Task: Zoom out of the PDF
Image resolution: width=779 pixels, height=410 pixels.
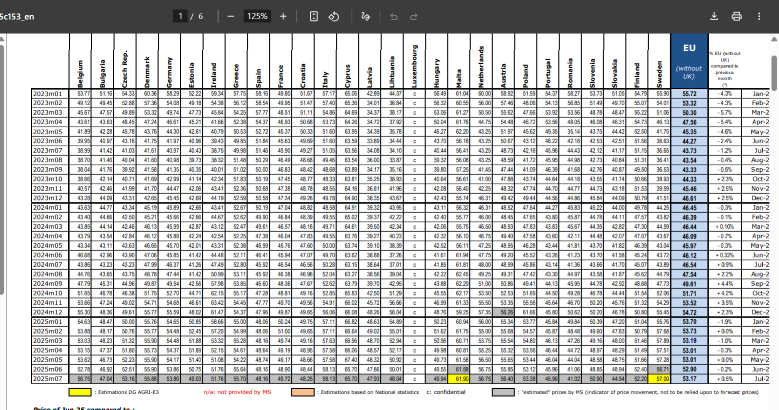Action: point(231,16)
